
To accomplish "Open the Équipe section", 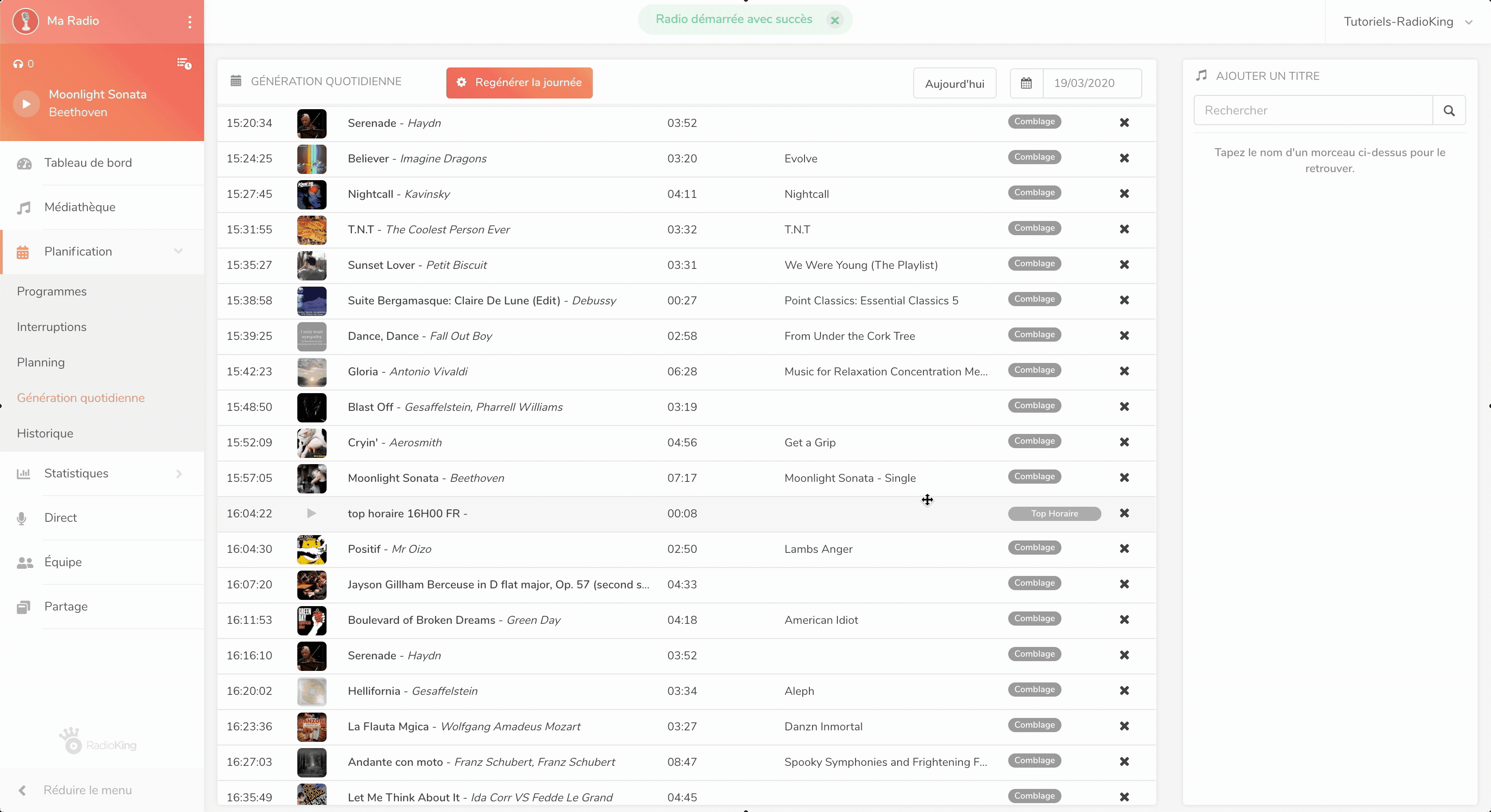I will (63, 562).
